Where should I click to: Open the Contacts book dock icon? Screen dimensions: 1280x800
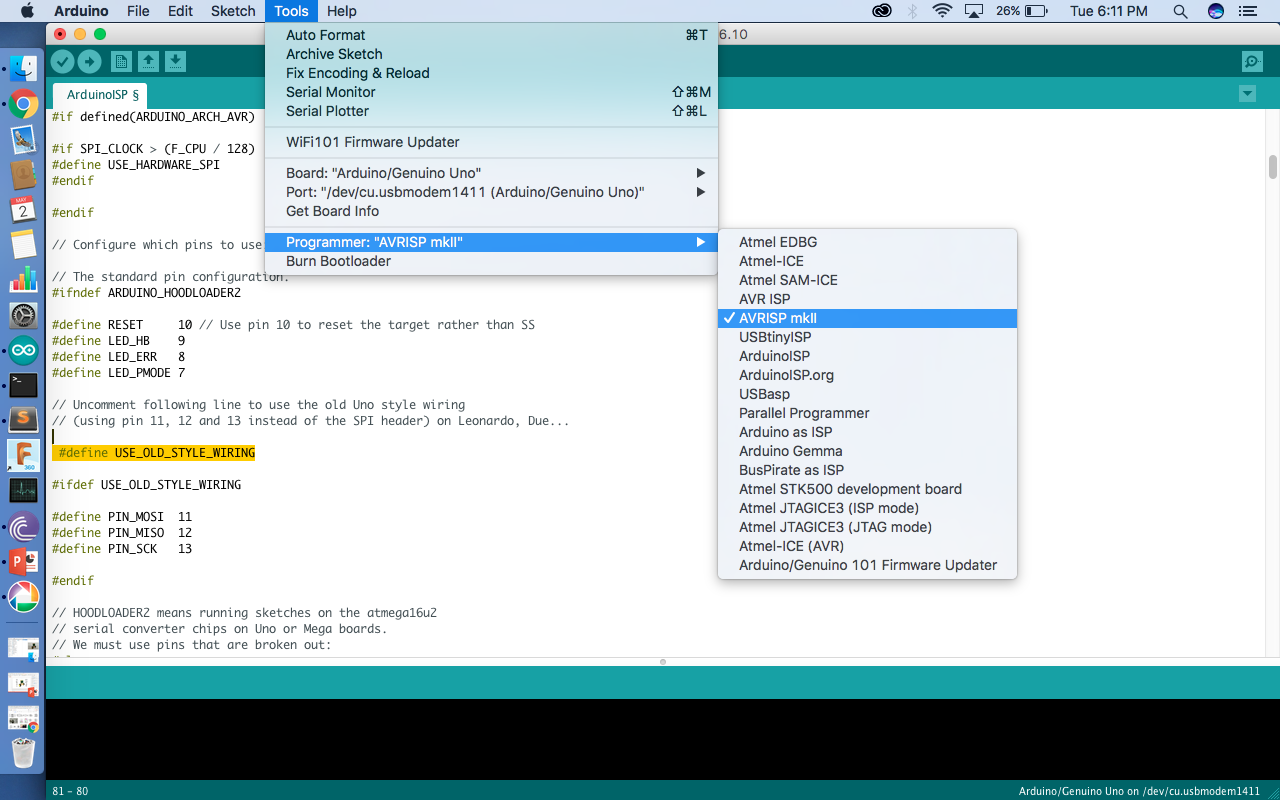[23, 174]
